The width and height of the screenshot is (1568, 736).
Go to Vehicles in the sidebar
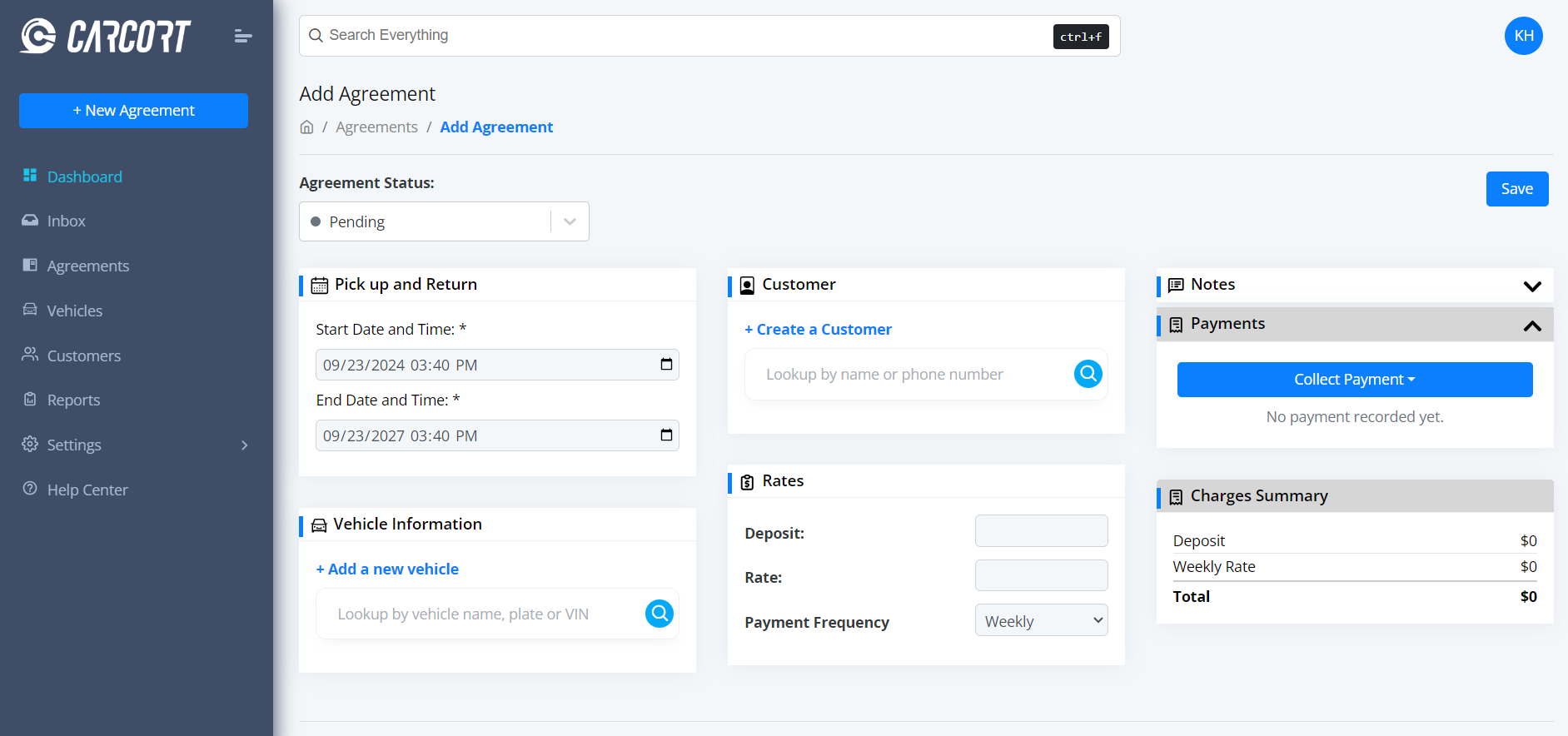(x=75, y=311)
